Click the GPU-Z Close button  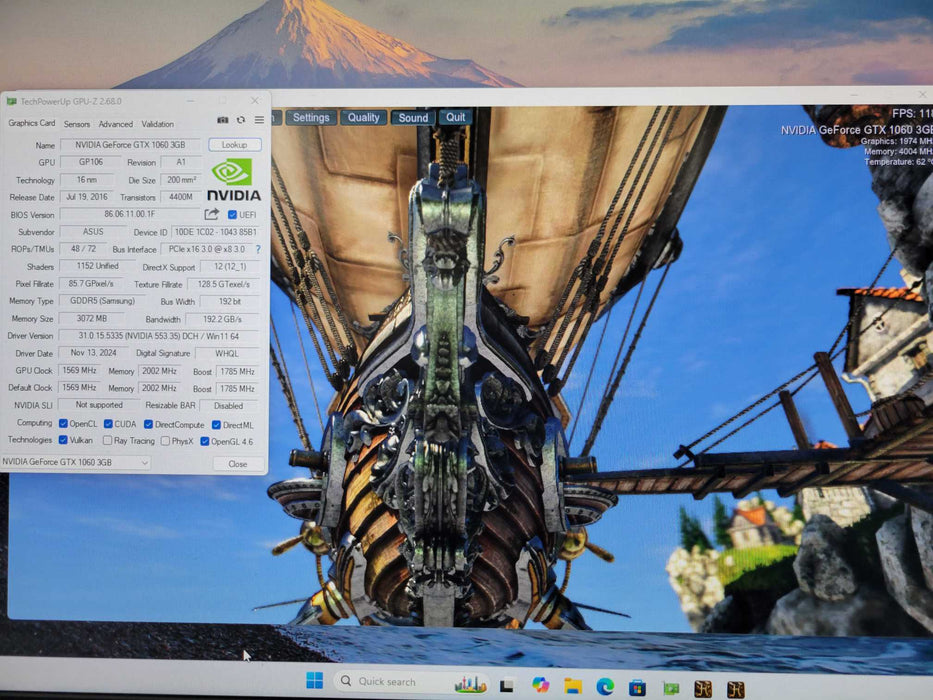(237, 464)
